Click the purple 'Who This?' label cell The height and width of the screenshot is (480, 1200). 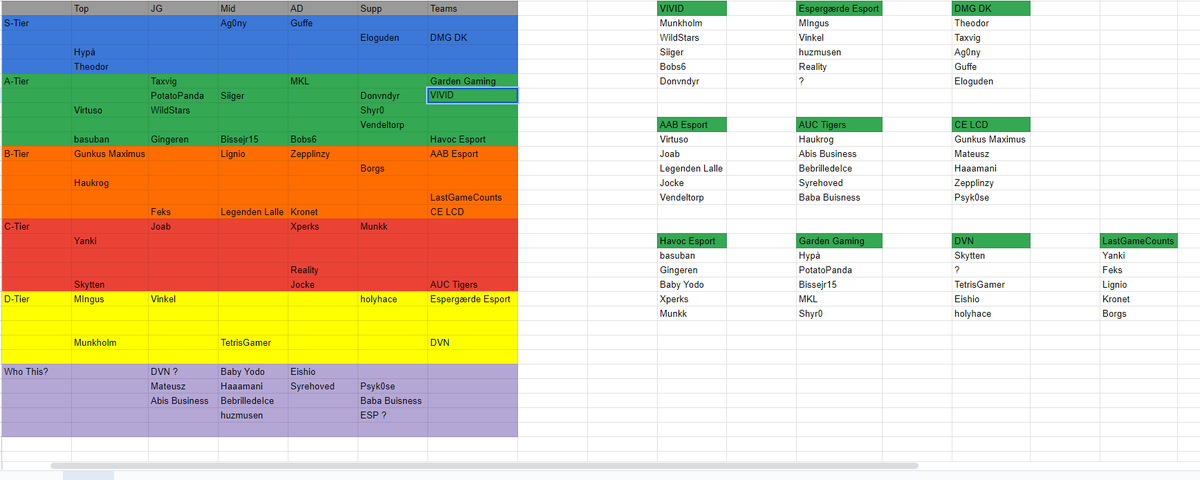(36, 371)
